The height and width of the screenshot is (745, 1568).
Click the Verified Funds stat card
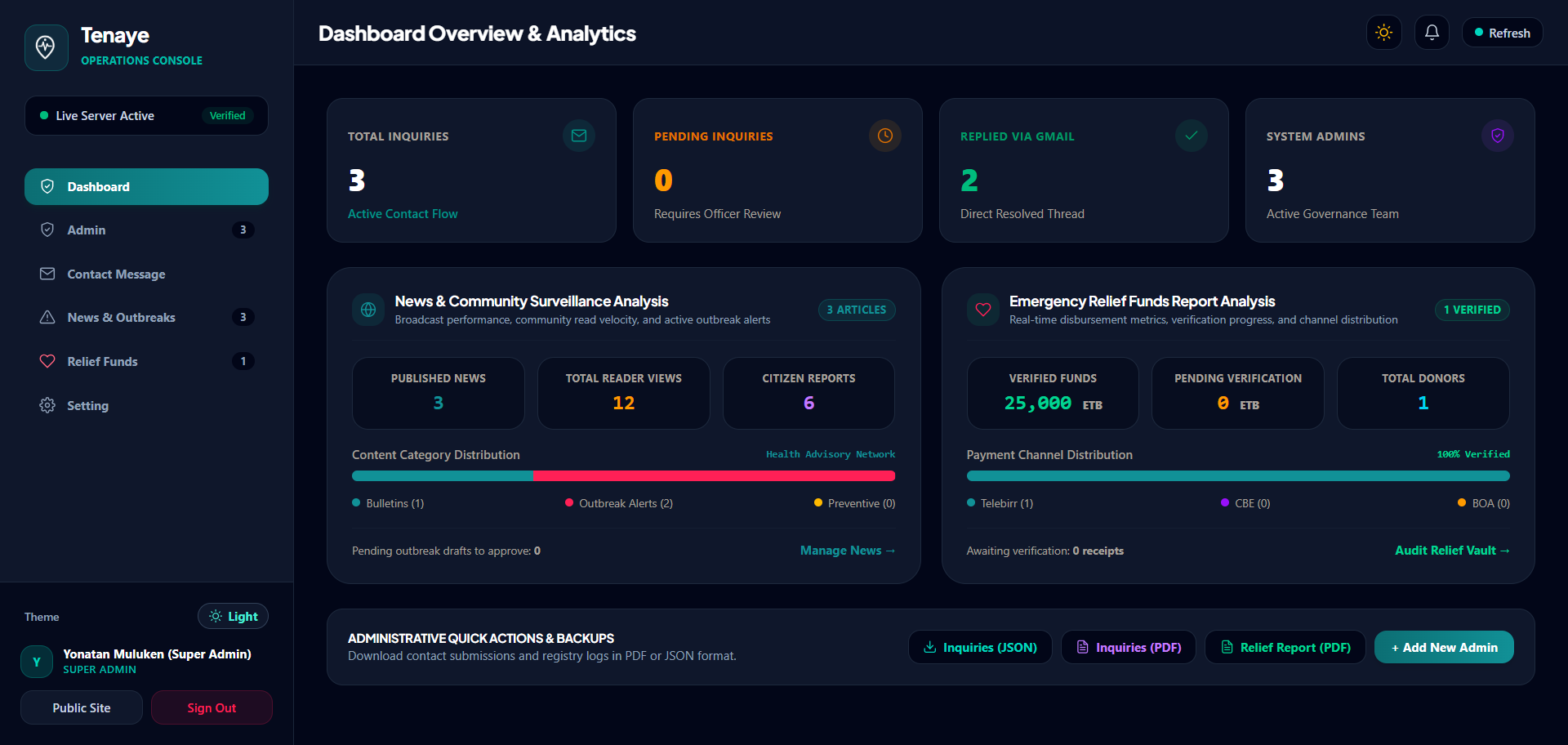pyautogui.click(x=1053, y=393)
